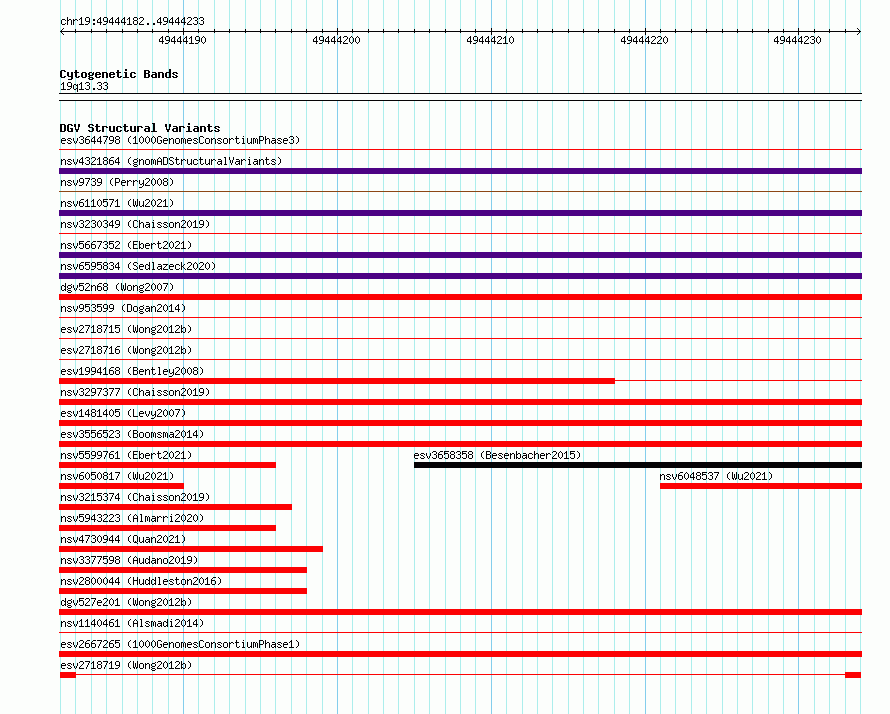Open variant nsv6110571 (Wu2021)
890x714 pixels.
[x=117, y=203]
